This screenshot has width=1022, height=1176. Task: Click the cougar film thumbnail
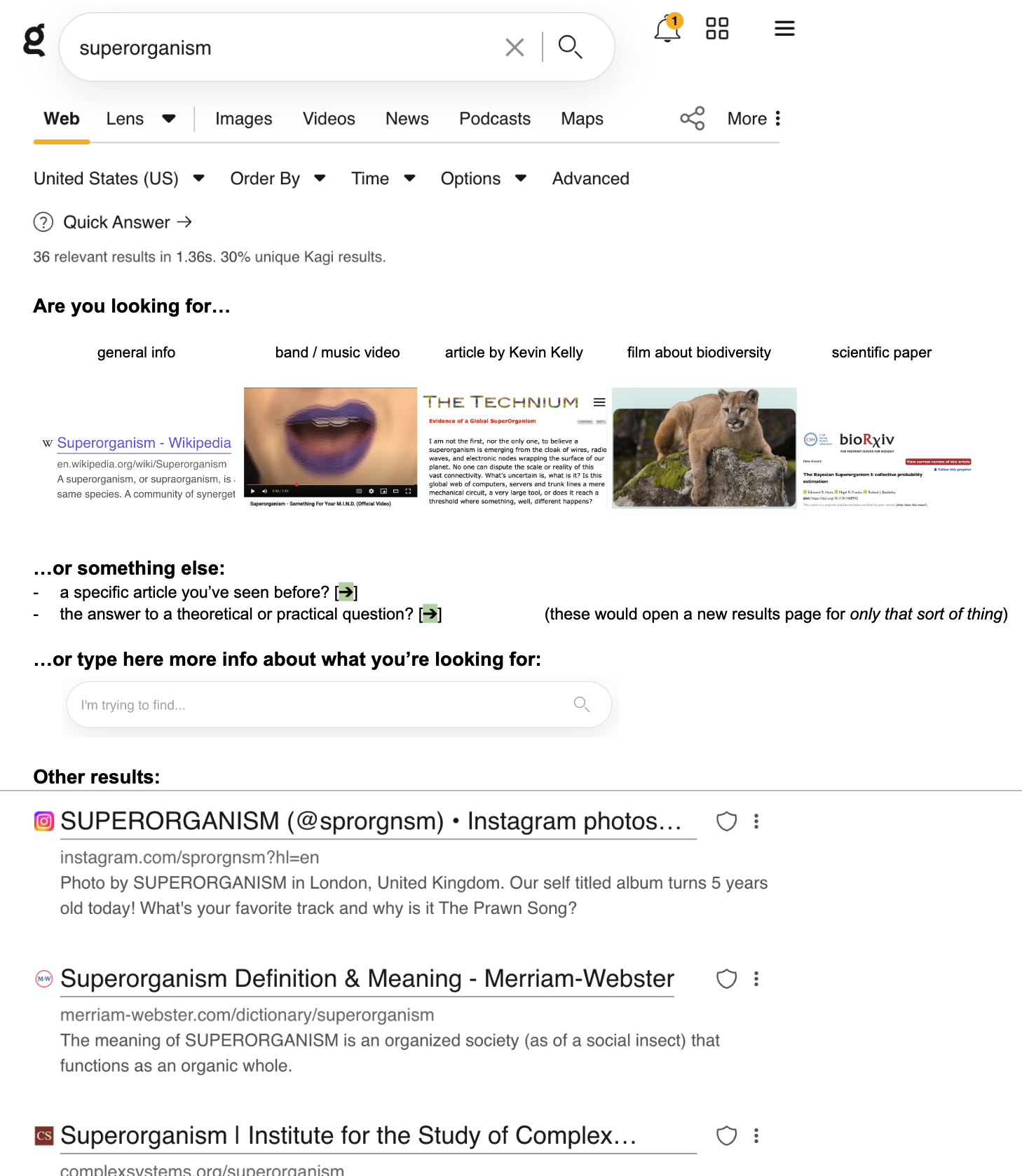click(704, 448)
